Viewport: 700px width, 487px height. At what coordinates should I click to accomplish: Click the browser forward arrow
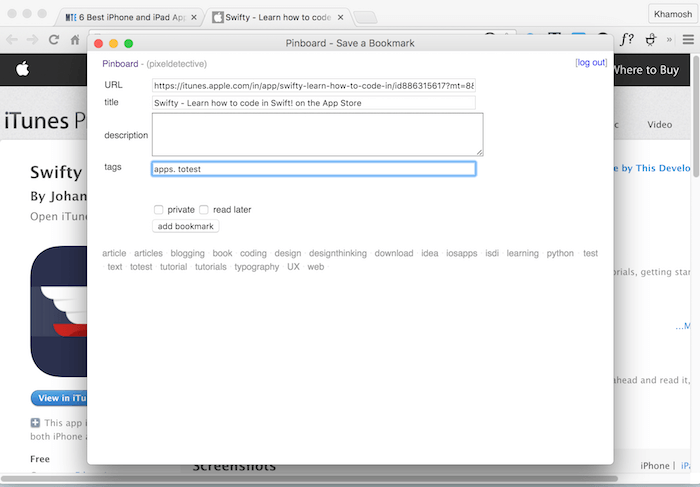pos(33,40)
